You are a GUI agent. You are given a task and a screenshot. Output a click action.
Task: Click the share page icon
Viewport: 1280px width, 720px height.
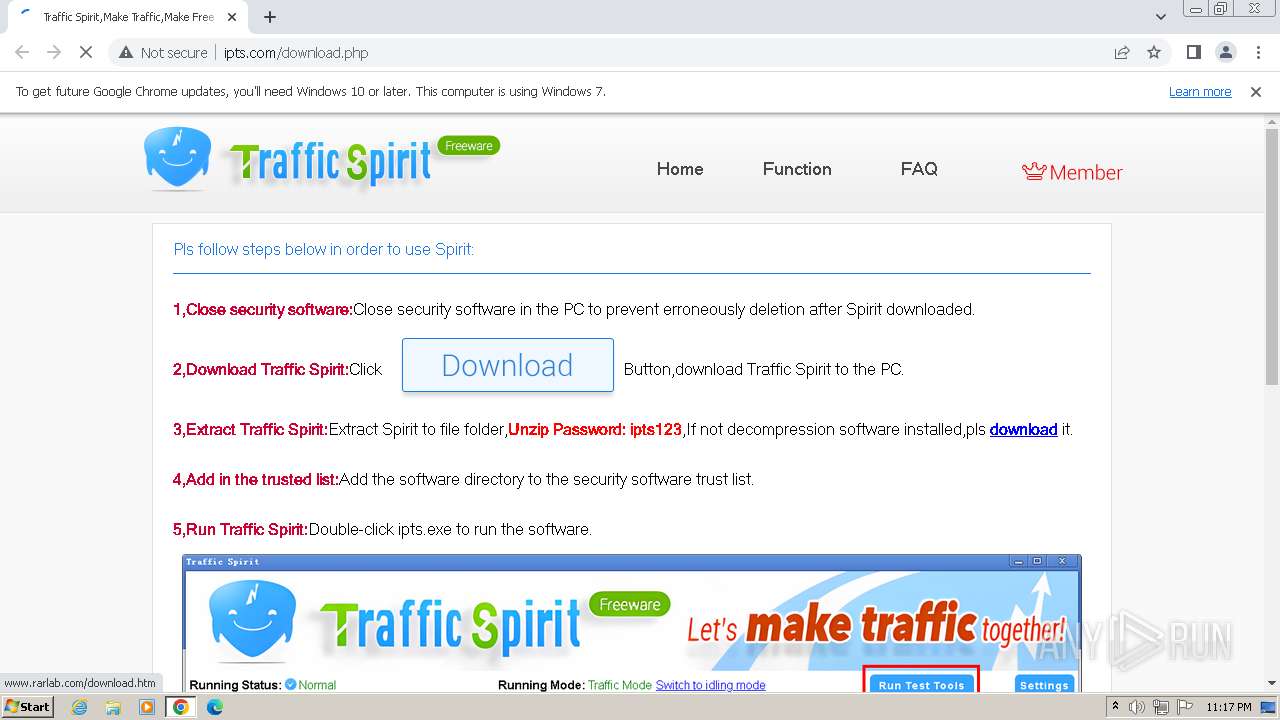point(1122,53)
